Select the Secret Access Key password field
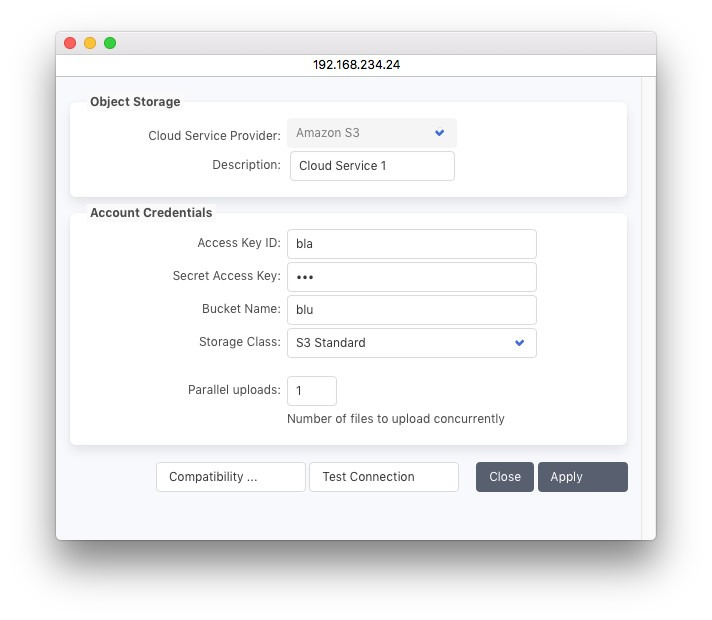 point(411,277)
